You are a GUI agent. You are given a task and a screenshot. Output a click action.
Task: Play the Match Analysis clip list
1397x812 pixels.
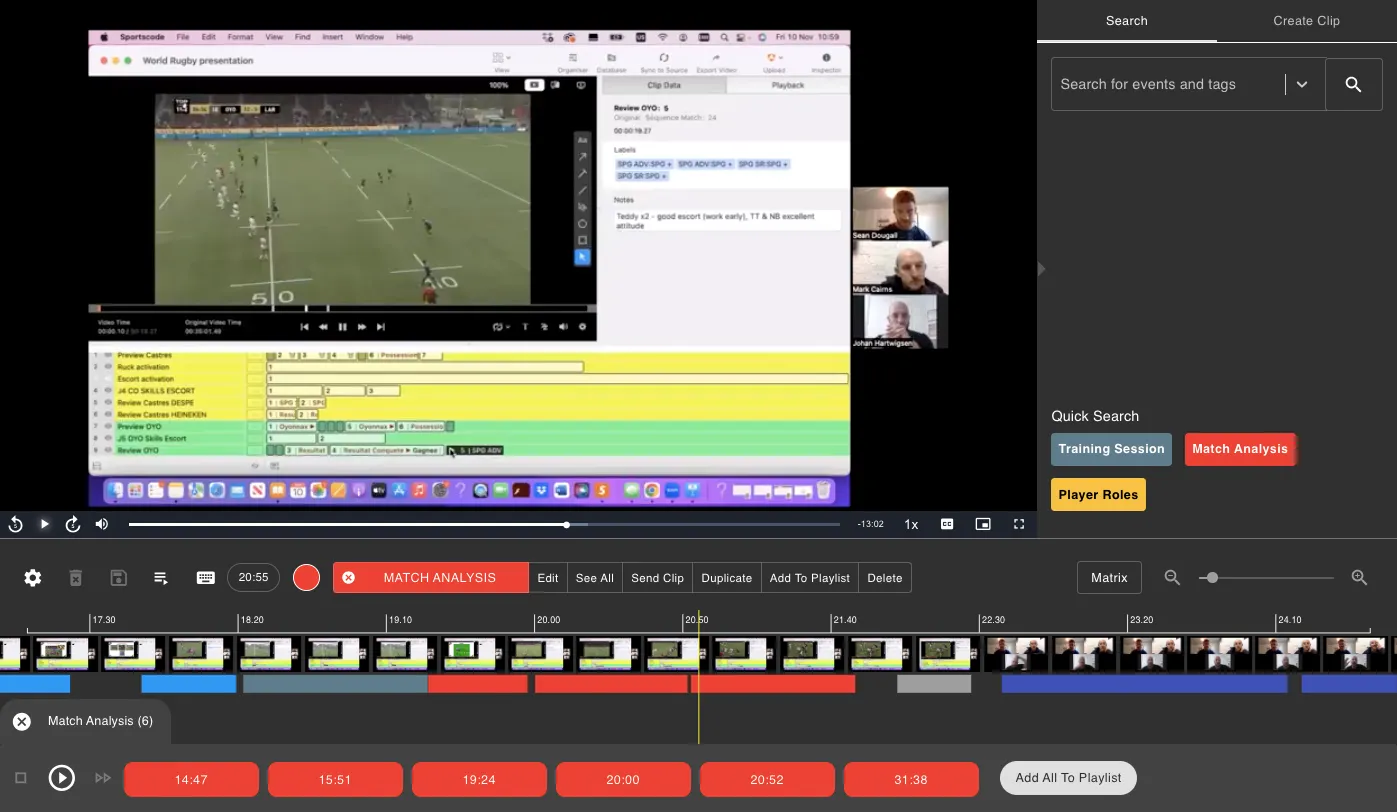(62, 778)
